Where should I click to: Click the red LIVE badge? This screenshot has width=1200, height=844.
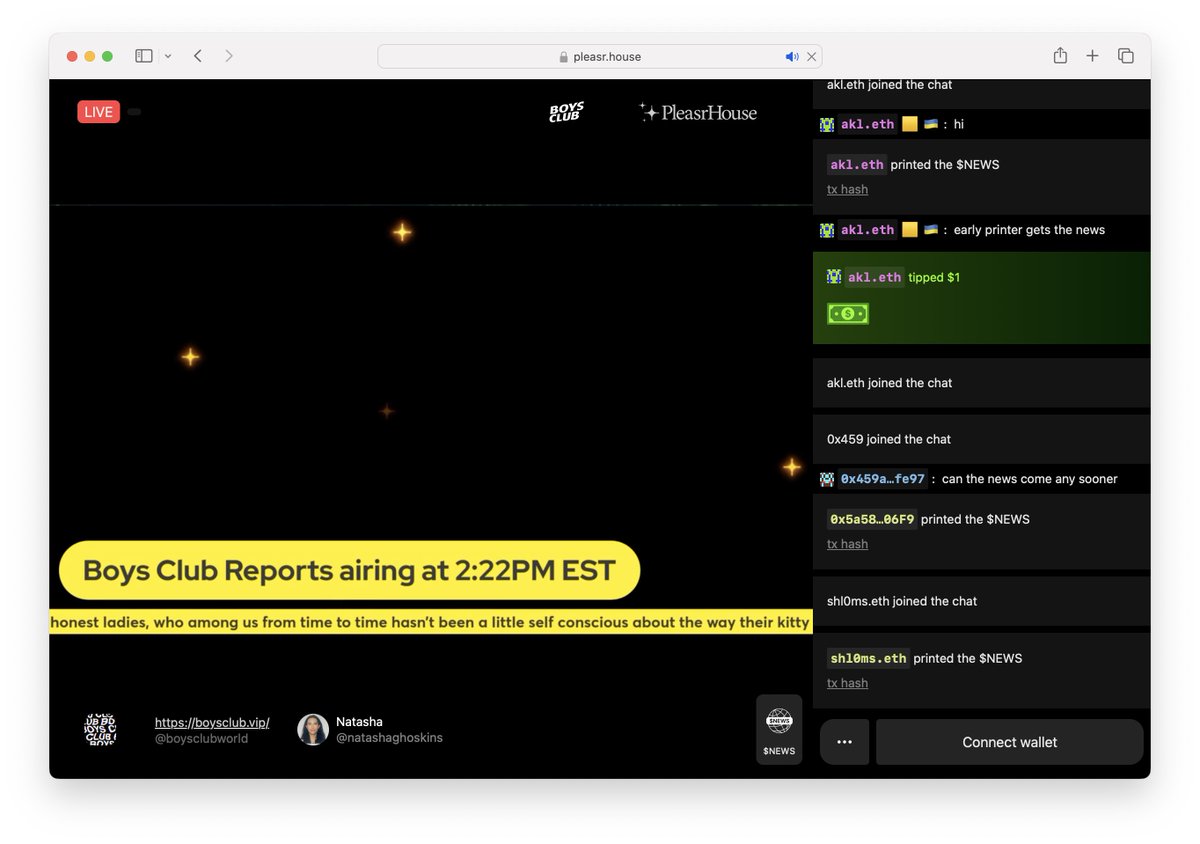[98, 112]
